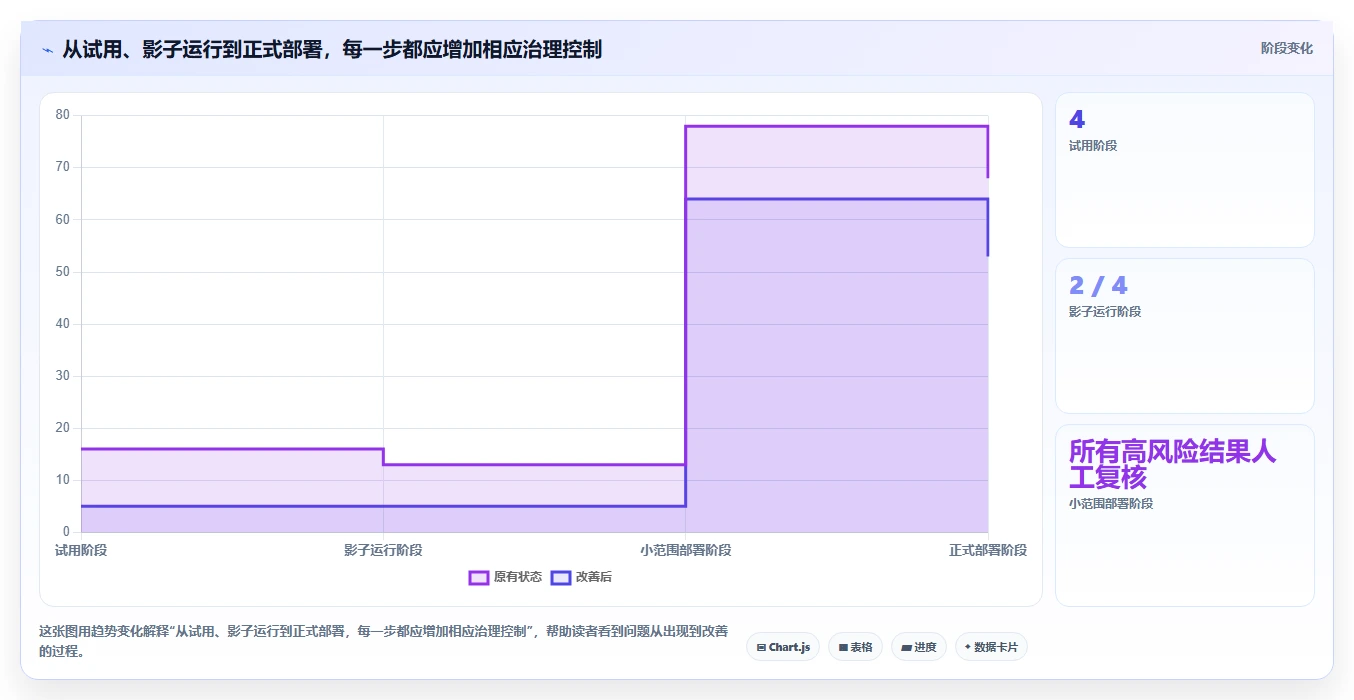The width and height of the screenshot is (1354, 700).
Task: Click the 影子运行阶段 x-axis label
Action: tap(383, 550)
